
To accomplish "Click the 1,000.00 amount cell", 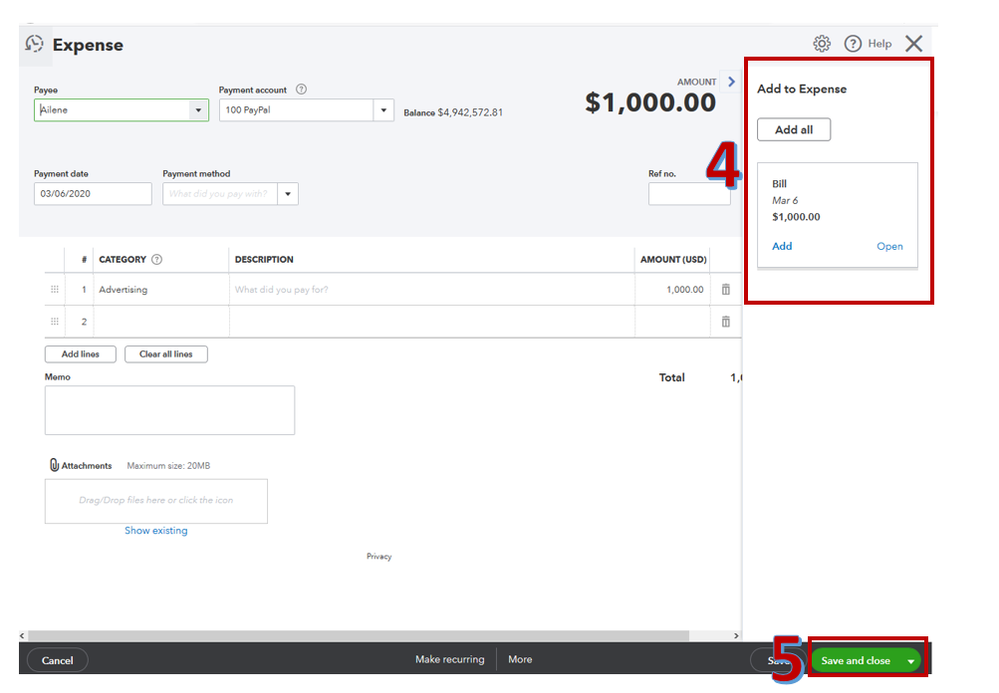I will coord(672,289).
